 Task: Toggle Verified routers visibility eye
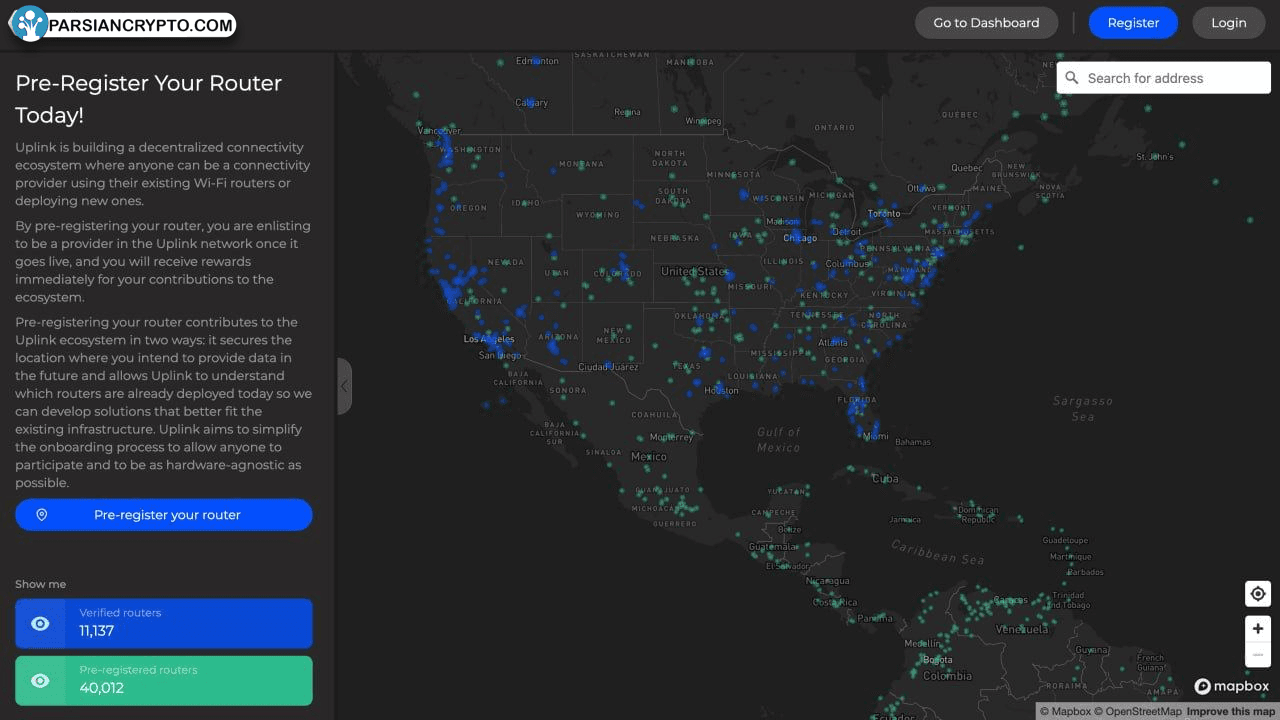pyautogui.click(x=40, y=624)
